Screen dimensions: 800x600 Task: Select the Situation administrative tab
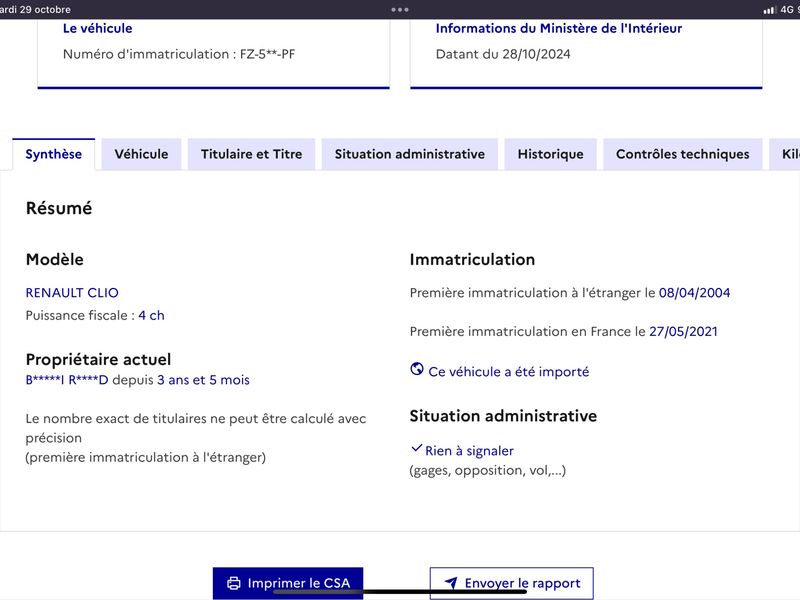[410, 154]
